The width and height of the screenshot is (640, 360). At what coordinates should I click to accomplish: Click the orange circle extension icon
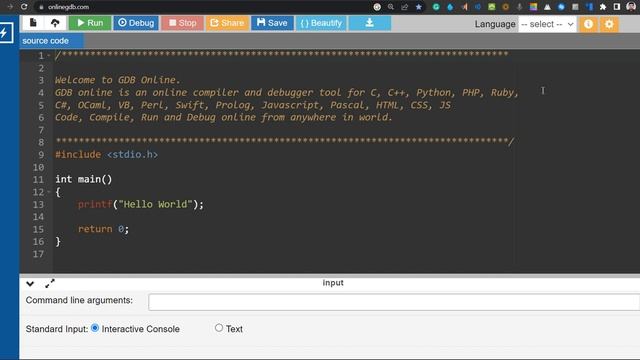[505, 7]
